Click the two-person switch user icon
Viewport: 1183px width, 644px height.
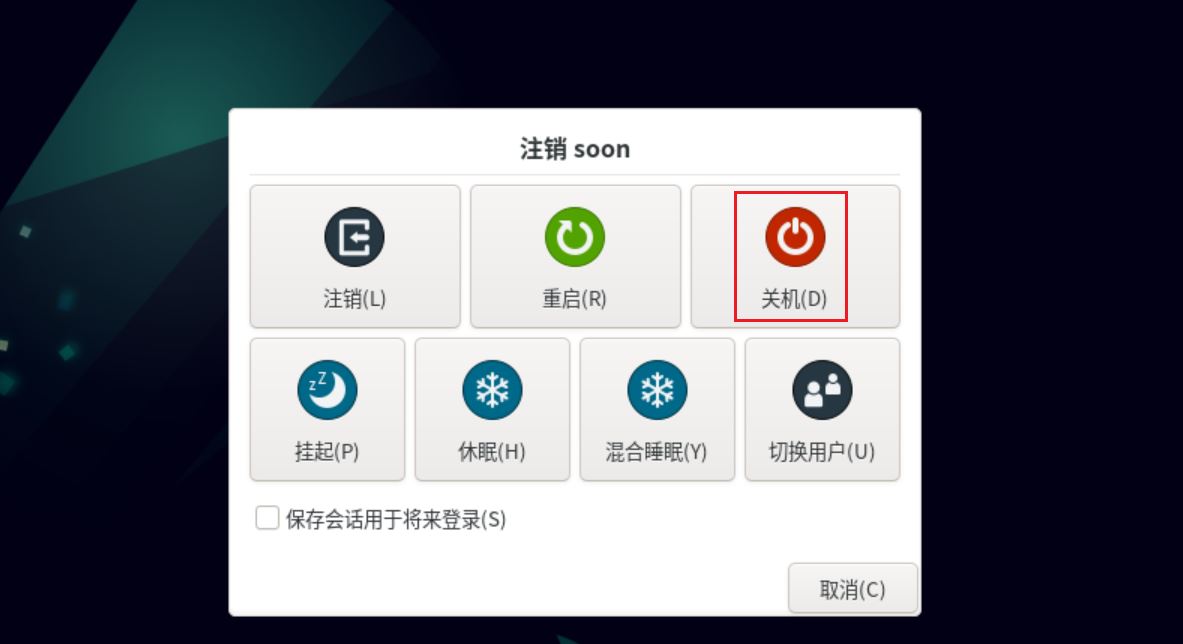click(x=822, y=390)
